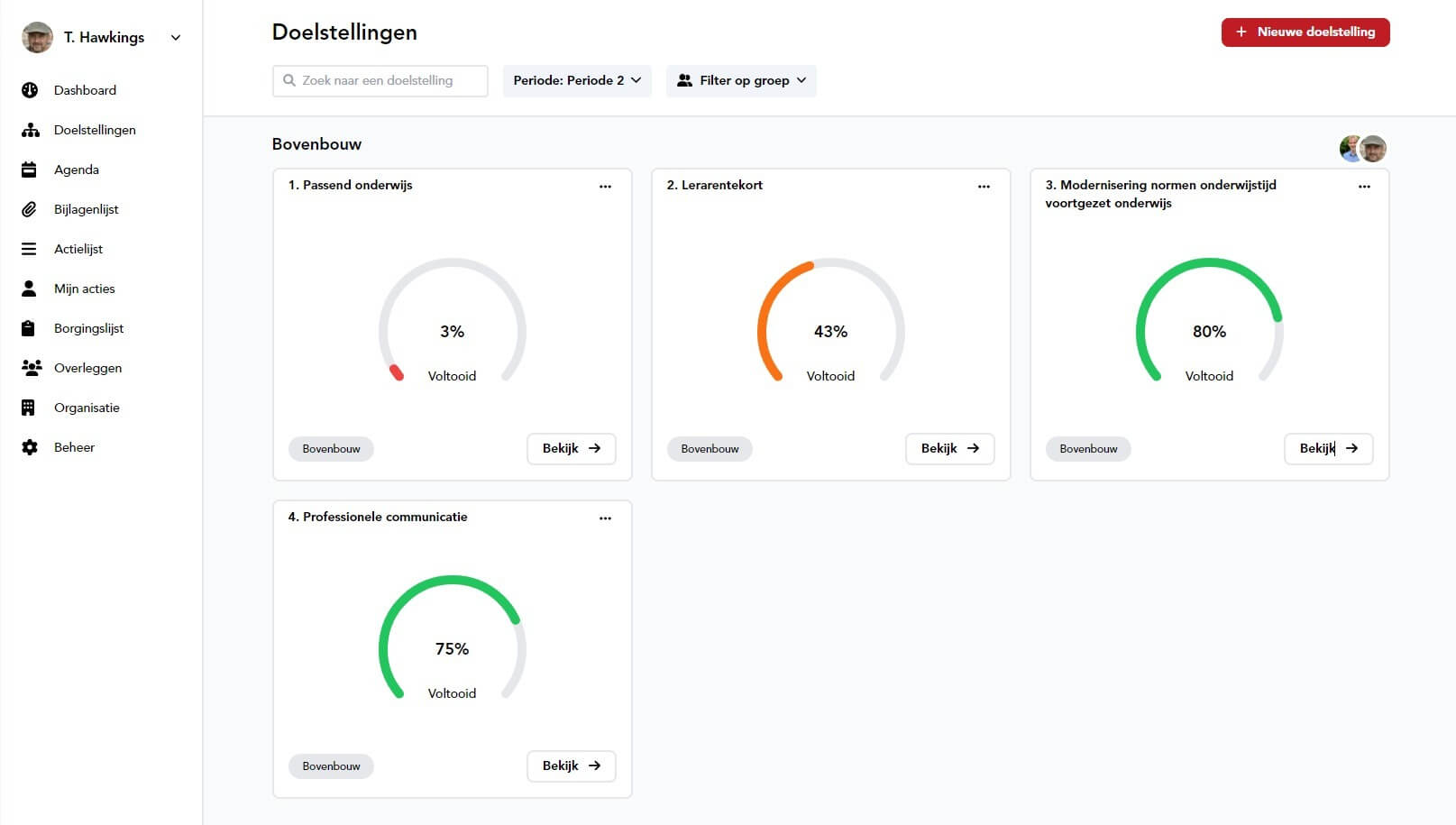Click the Actielijst list icon

coord(30,249)
